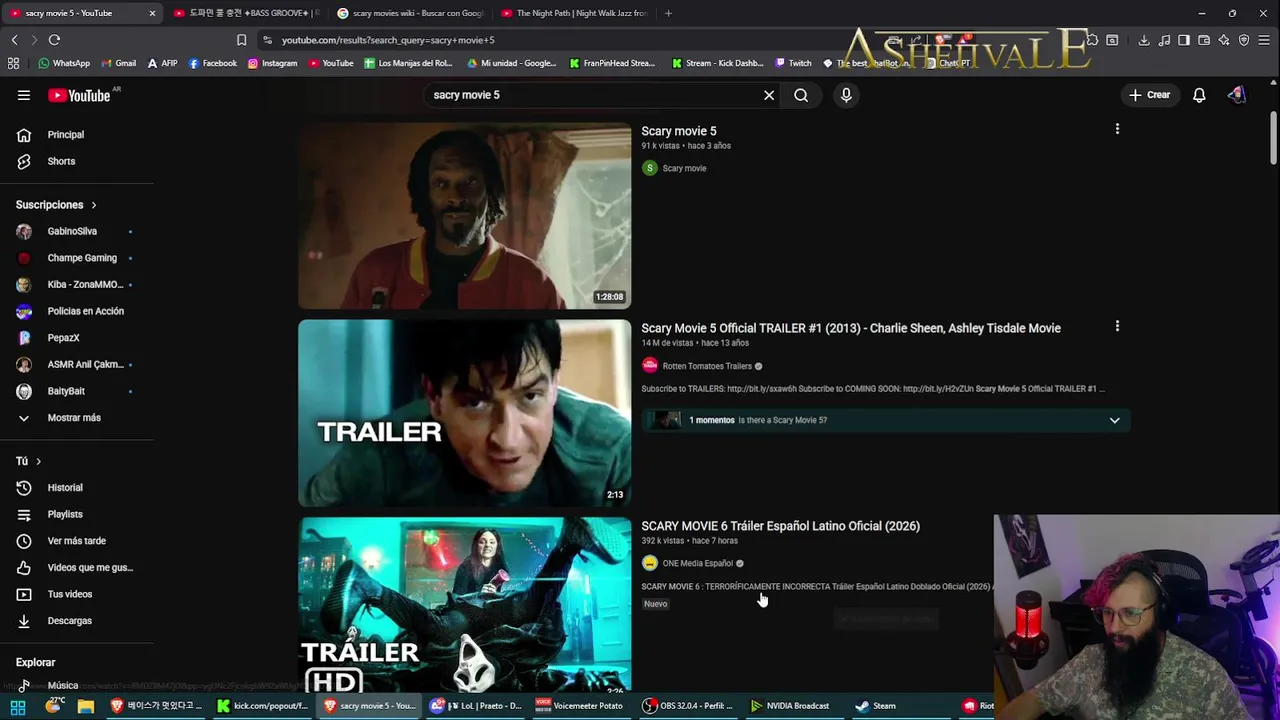Open options for Scary movie 5 video
Image resolution: width=1280 pixels, height=720 pixels.
click(1117, 129)
